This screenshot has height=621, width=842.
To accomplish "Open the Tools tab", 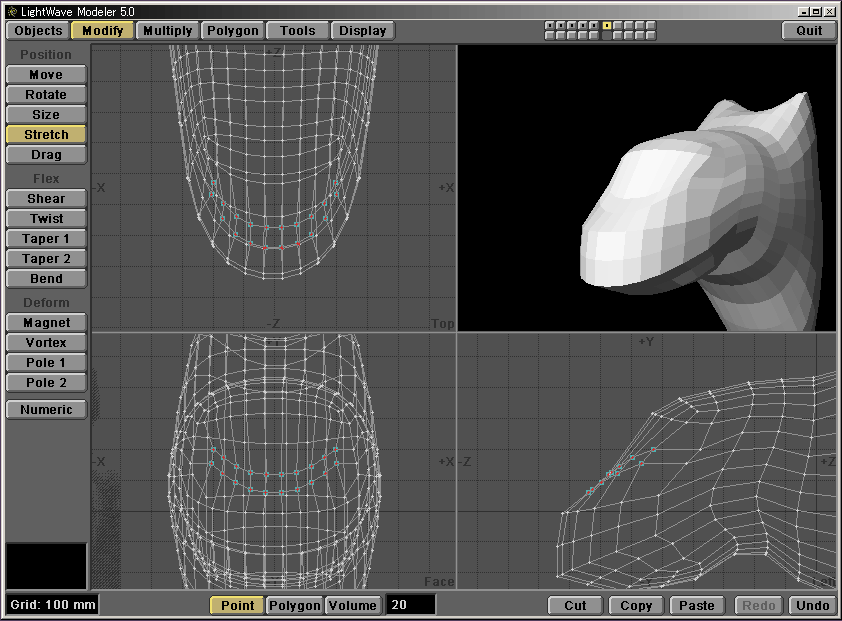I will [297, 31].
